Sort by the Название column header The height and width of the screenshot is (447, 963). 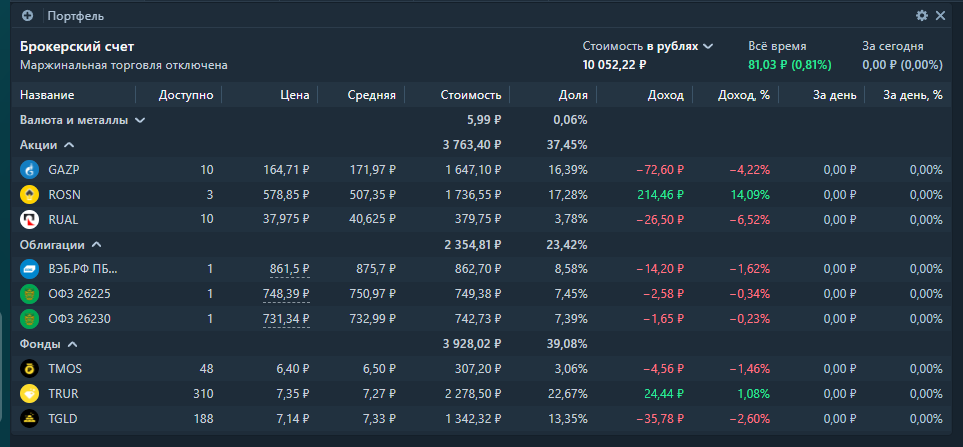47,95
